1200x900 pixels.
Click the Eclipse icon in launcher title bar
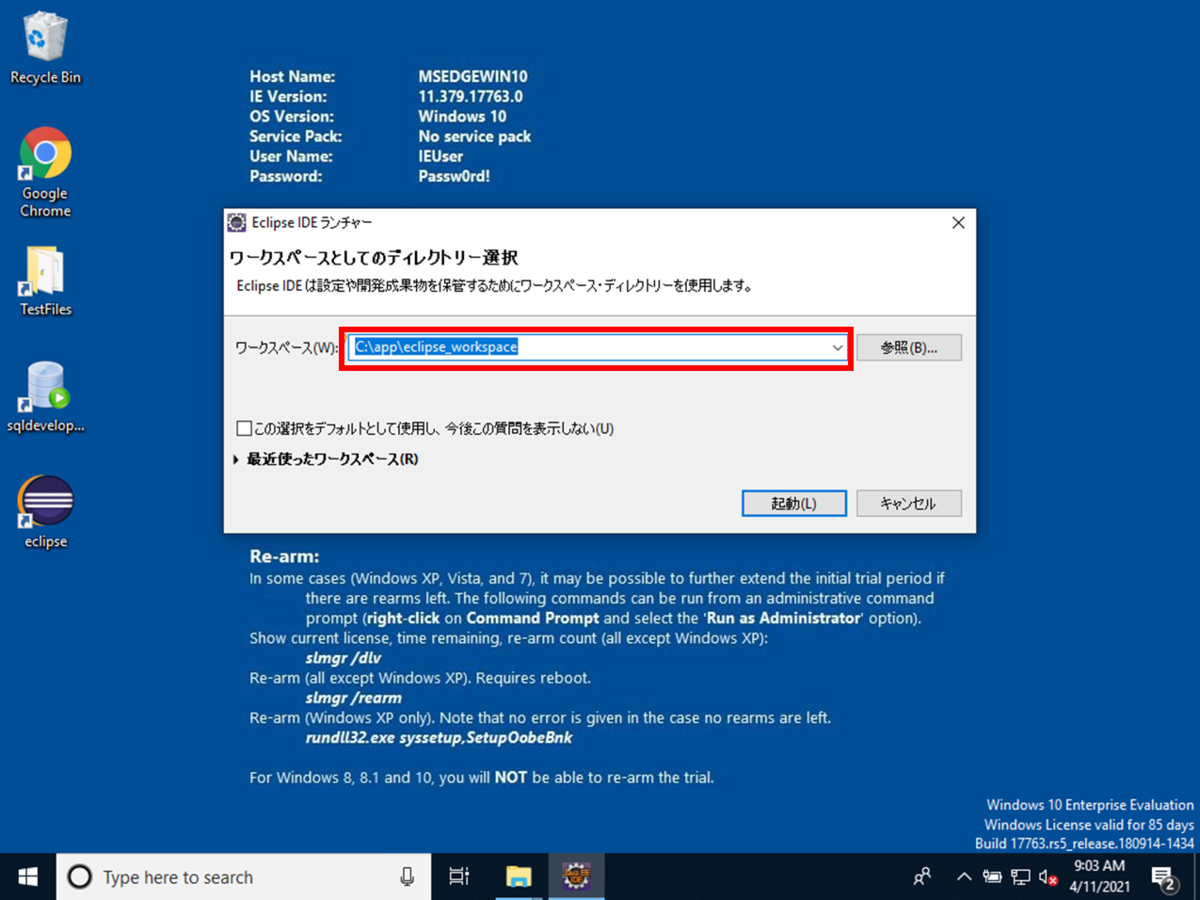click(237, 222)
